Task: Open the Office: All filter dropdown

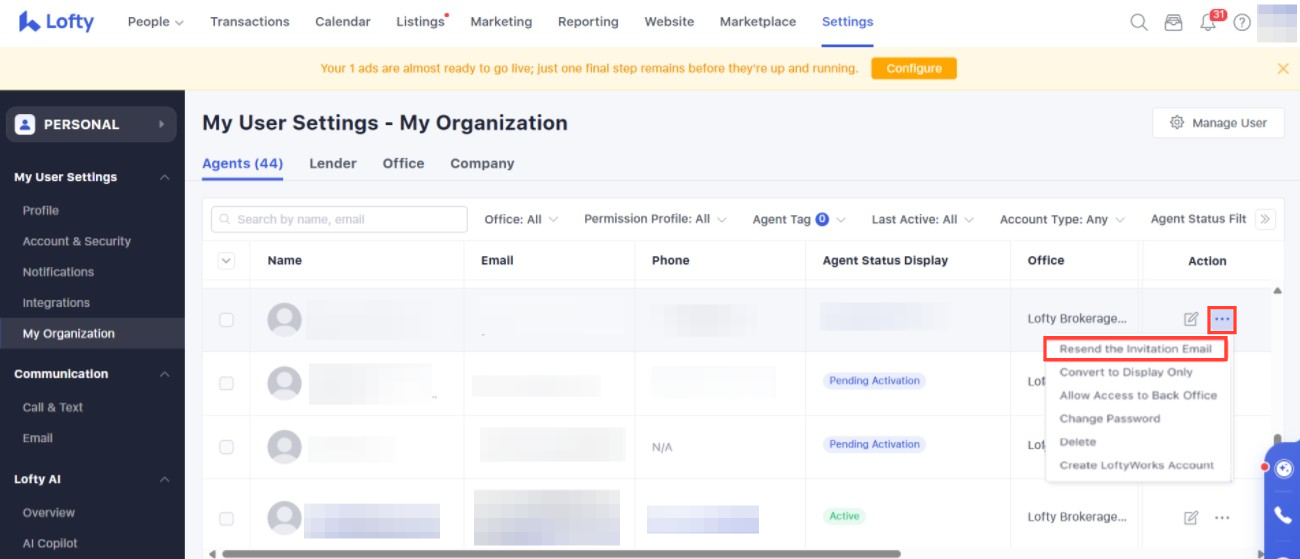Action: pos(521,219)
